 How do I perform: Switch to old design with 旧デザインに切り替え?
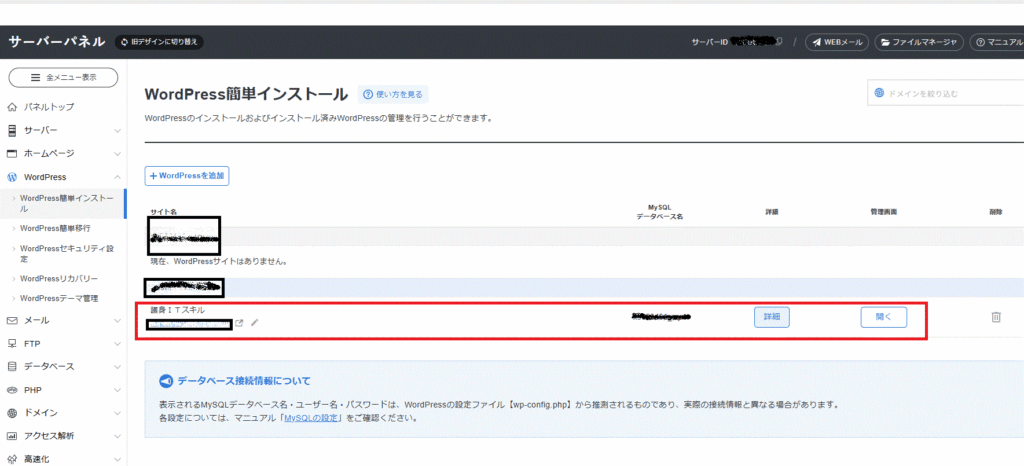[x=159, y=42]
